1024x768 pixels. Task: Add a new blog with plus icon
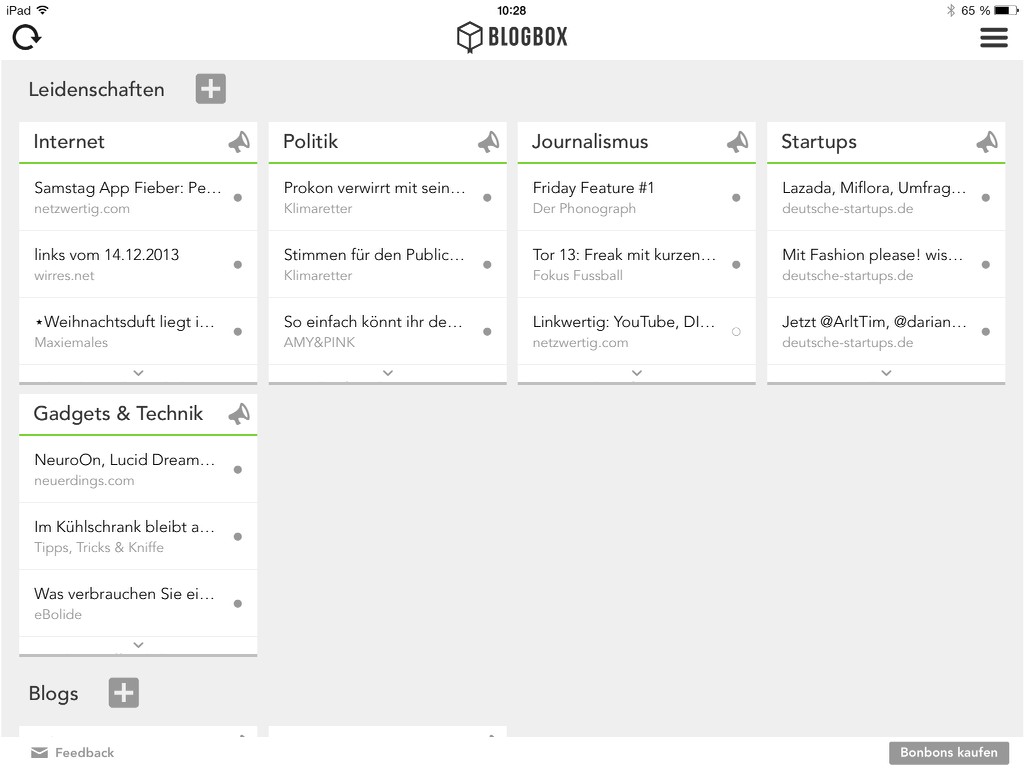tap(123, 693)
